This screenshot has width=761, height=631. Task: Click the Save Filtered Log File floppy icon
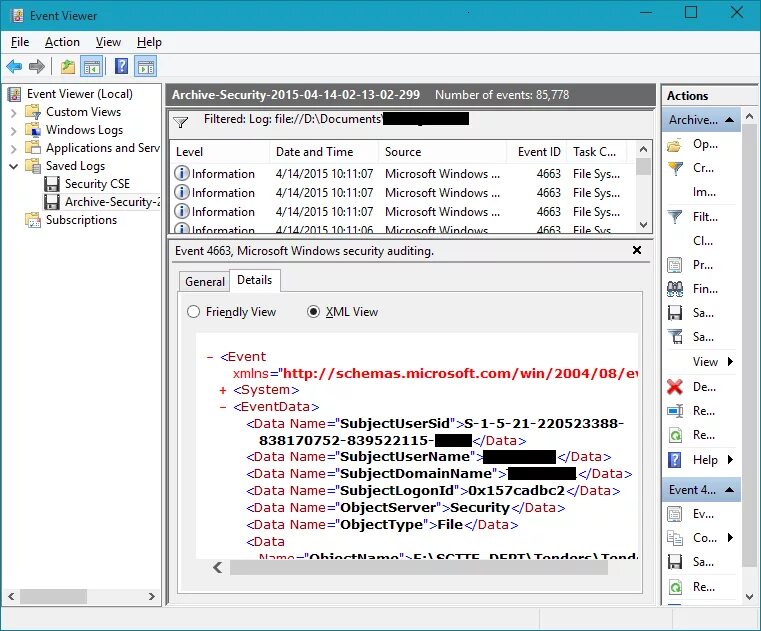675,313
